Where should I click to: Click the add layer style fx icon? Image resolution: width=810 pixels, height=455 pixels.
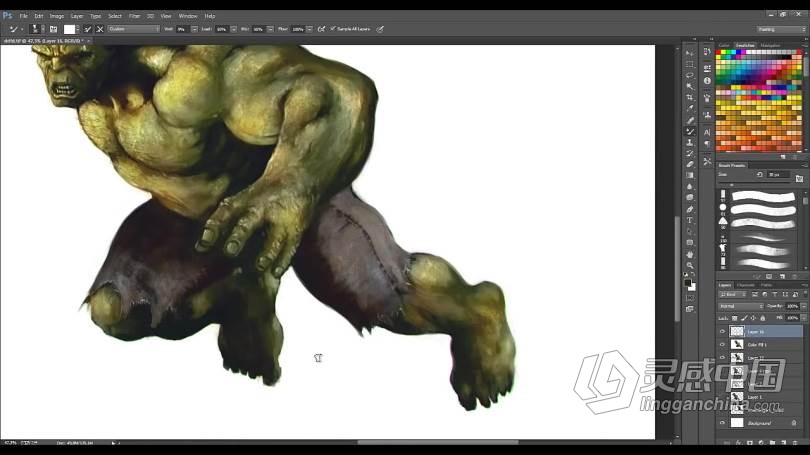coord(739,443)
